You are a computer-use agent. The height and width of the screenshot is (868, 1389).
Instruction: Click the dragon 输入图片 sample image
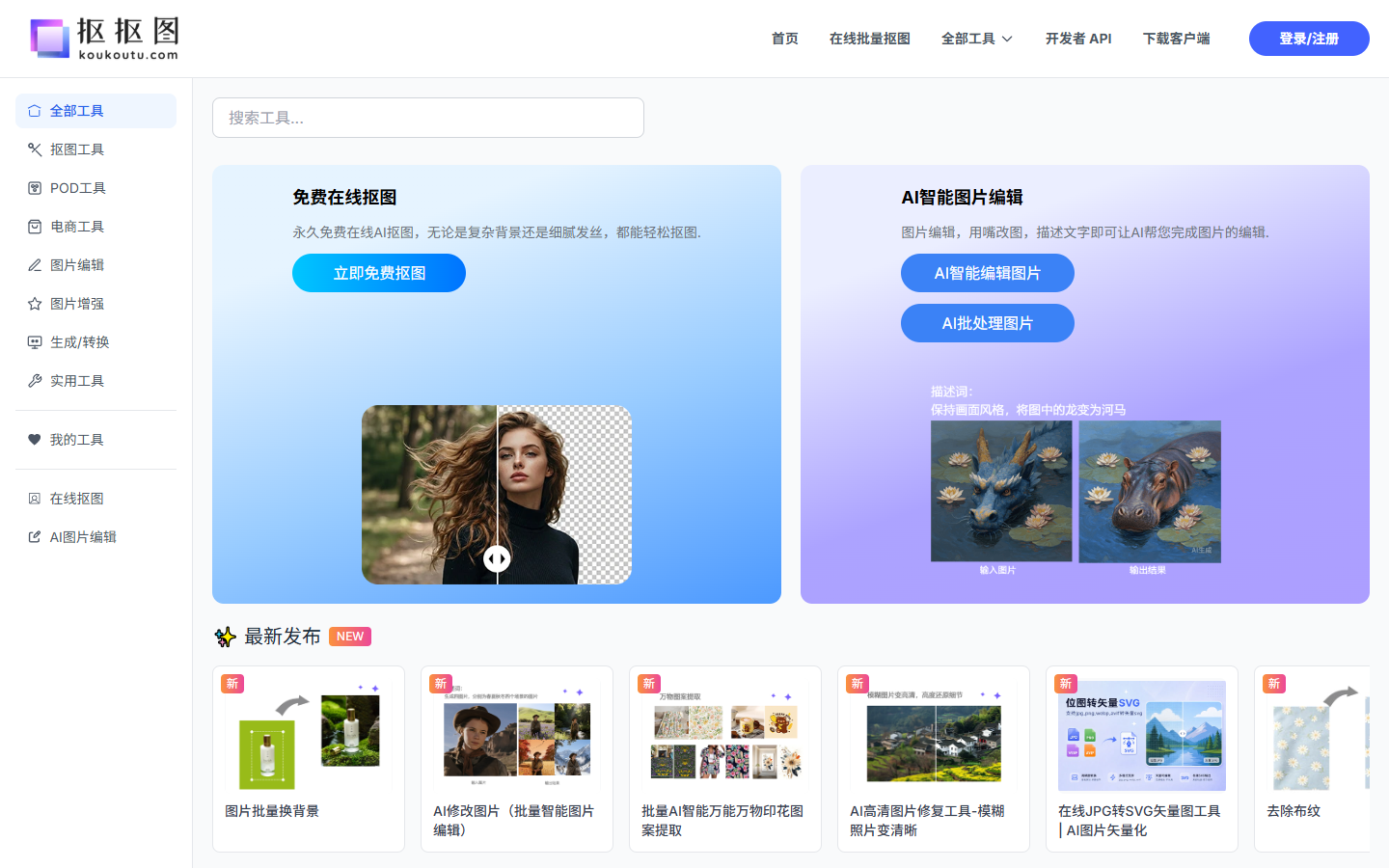click(x=1001, y=491)
